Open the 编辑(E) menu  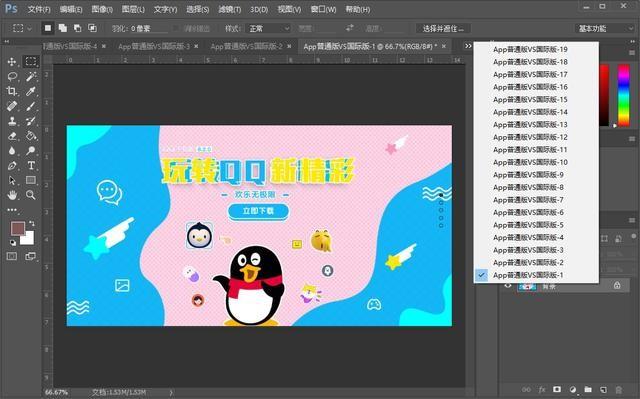(x=71, y=9)
